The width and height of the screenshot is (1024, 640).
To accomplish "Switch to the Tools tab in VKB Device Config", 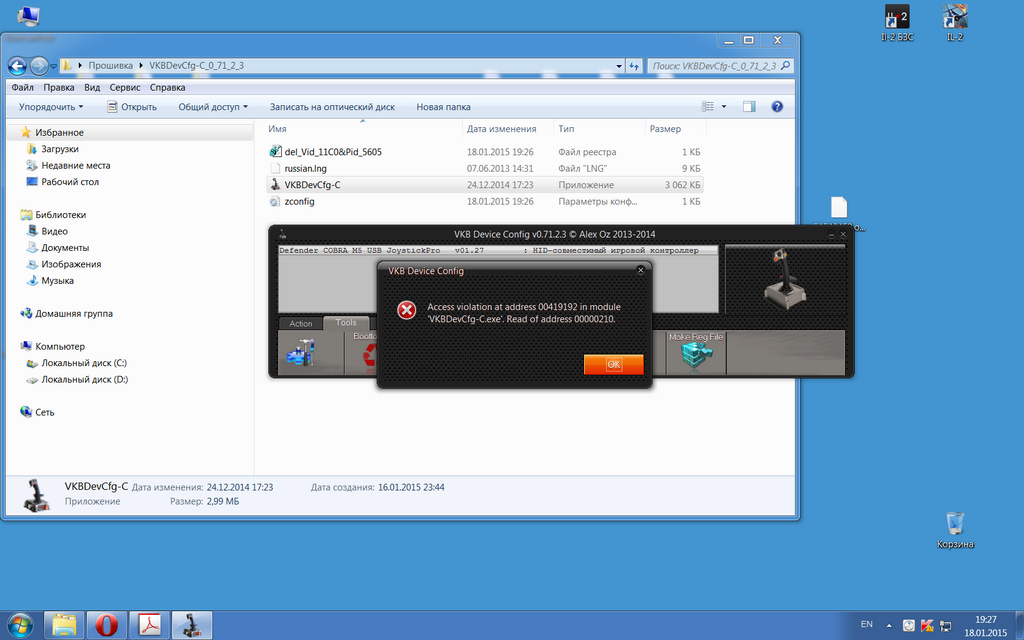I will pyautogui.click(x=345, y=323).
